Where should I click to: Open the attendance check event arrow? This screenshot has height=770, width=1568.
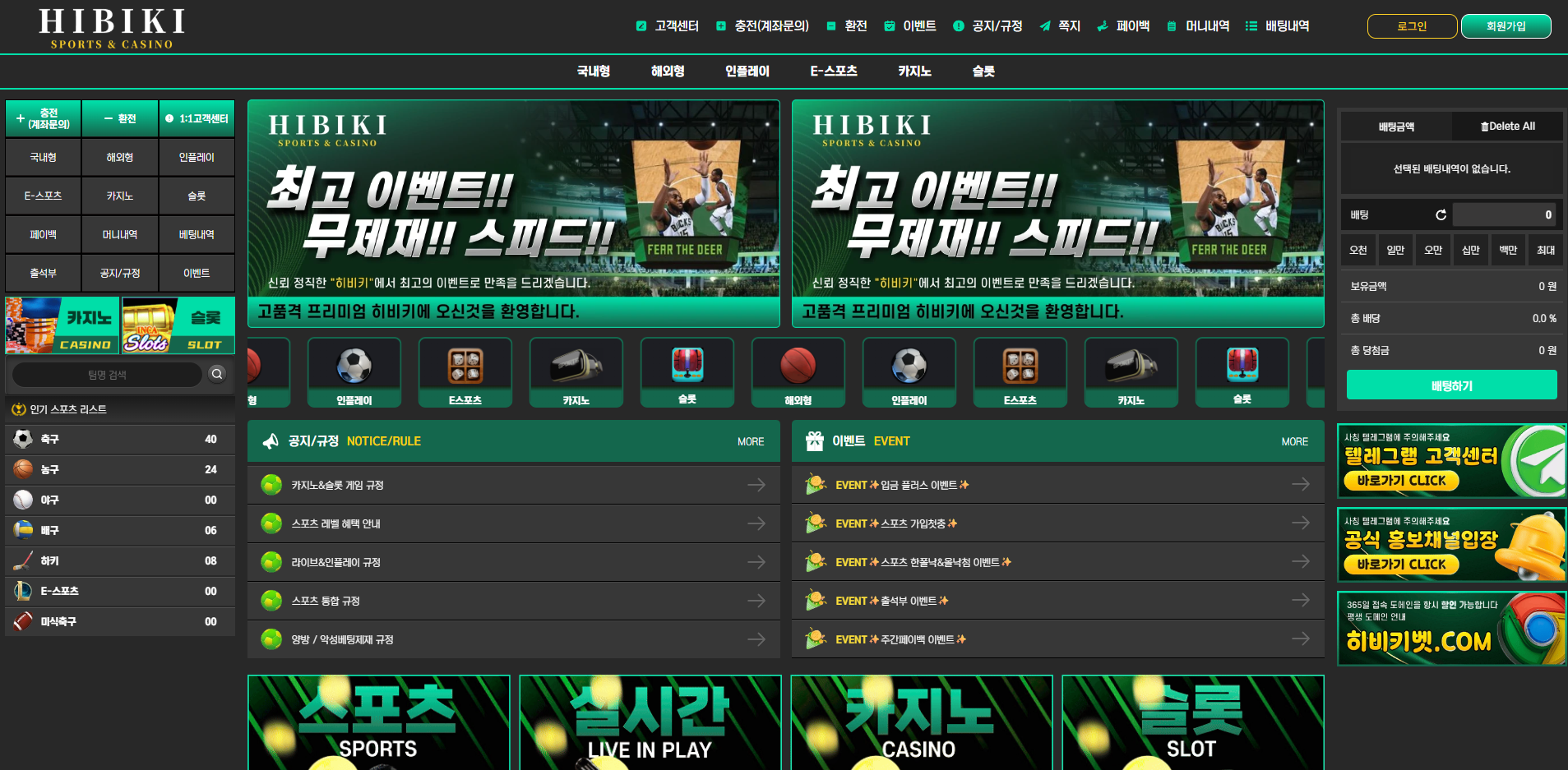tap(1300, 601)
